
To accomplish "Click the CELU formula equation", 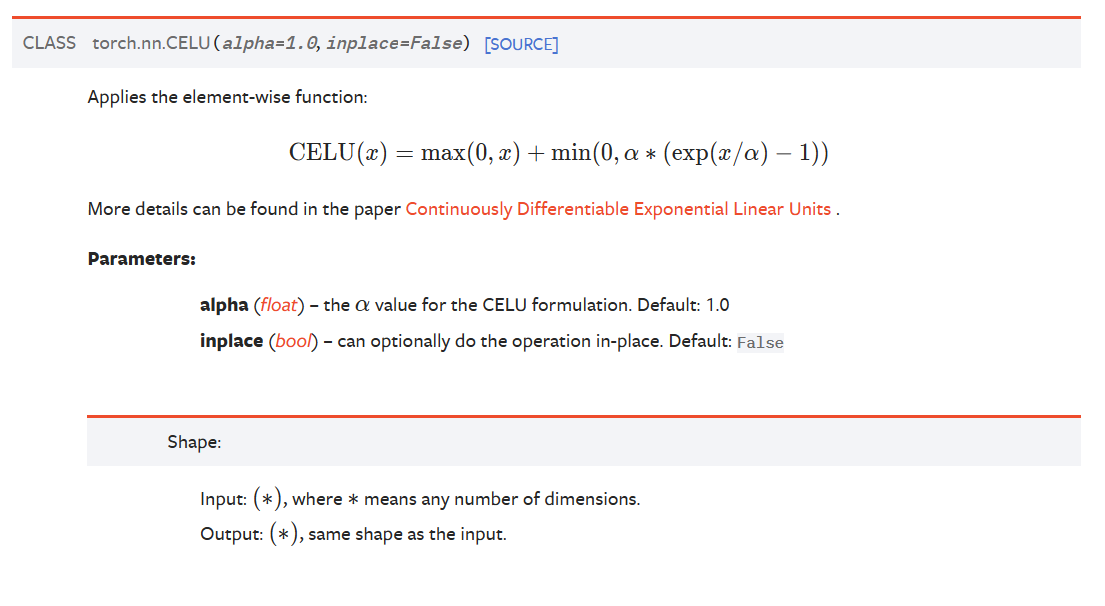I will 559,152.
